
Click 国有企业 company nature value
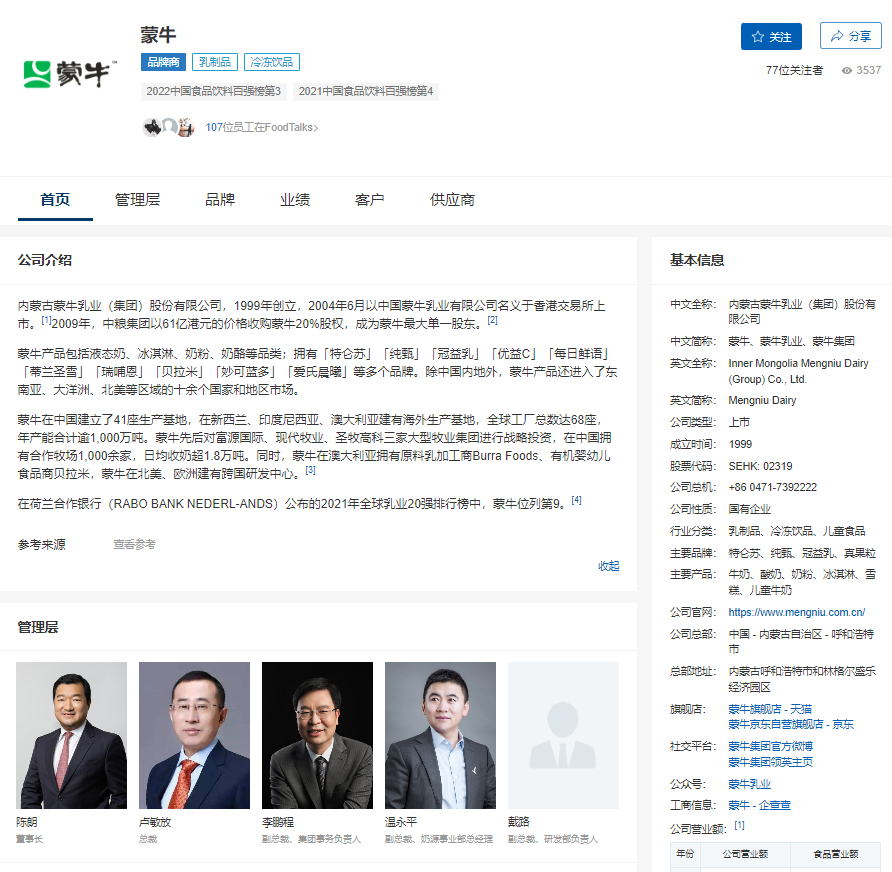click(x=749, y=509)
